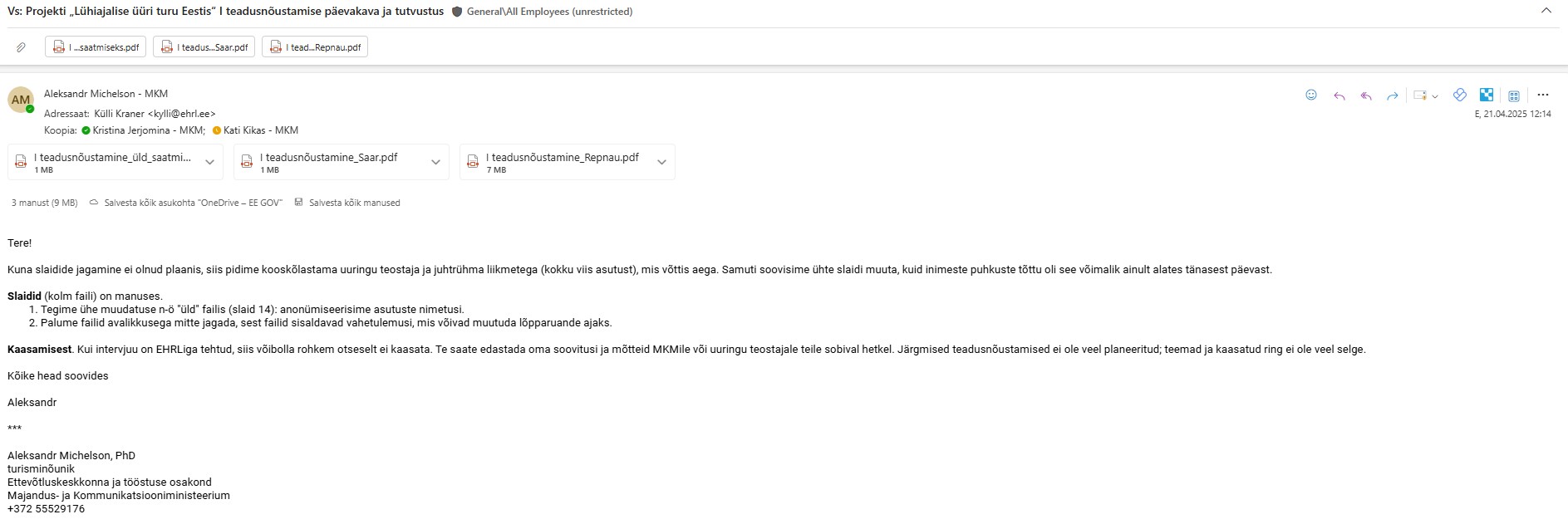Expand dropdown for teadusnõustamine_Saar.pdf attachment

435,163
